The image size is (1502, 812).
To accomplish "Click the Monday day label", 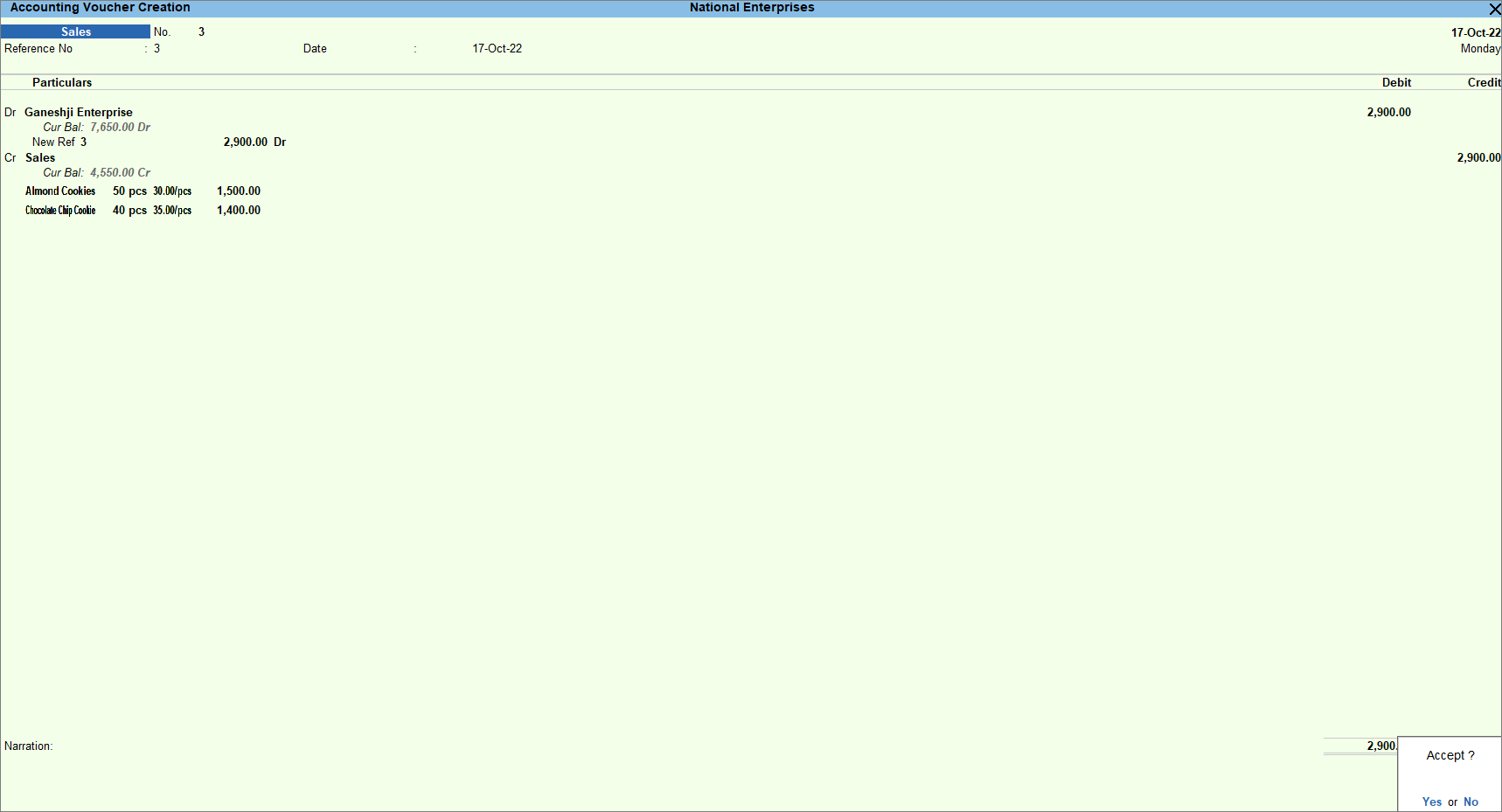I will click(1480, 49).
